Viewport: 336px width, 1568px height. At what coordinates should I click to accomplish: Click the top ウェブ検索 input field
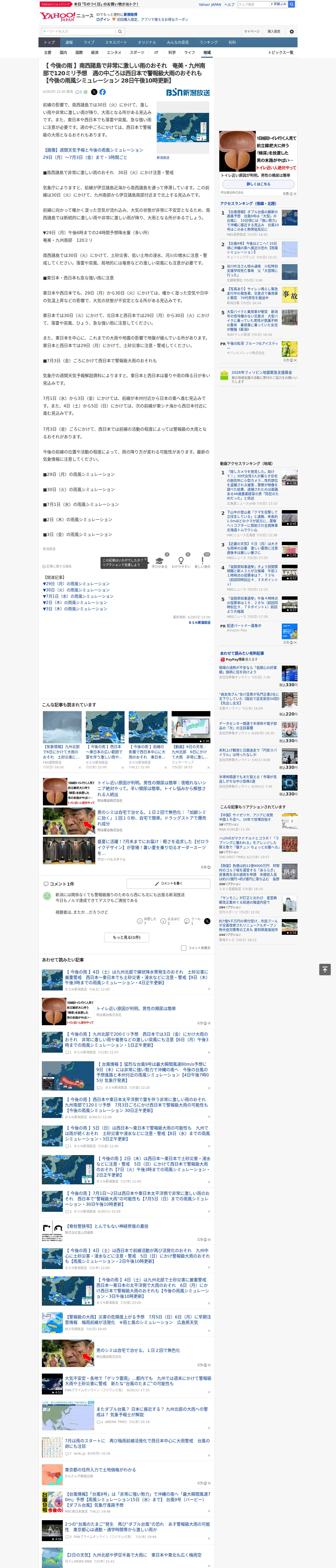click(x=254, y=4)
